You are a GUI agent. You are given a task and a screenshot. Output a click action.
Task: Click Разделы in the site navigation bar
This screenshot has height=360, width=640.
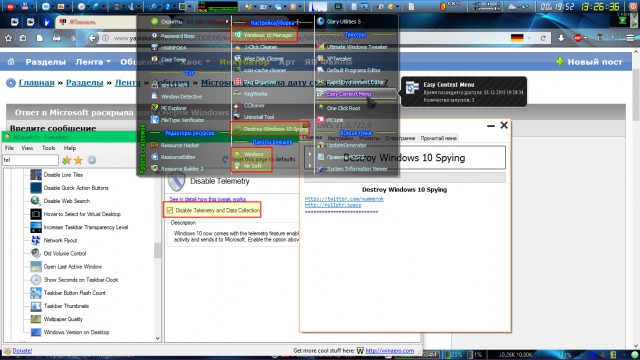[45, 62]
